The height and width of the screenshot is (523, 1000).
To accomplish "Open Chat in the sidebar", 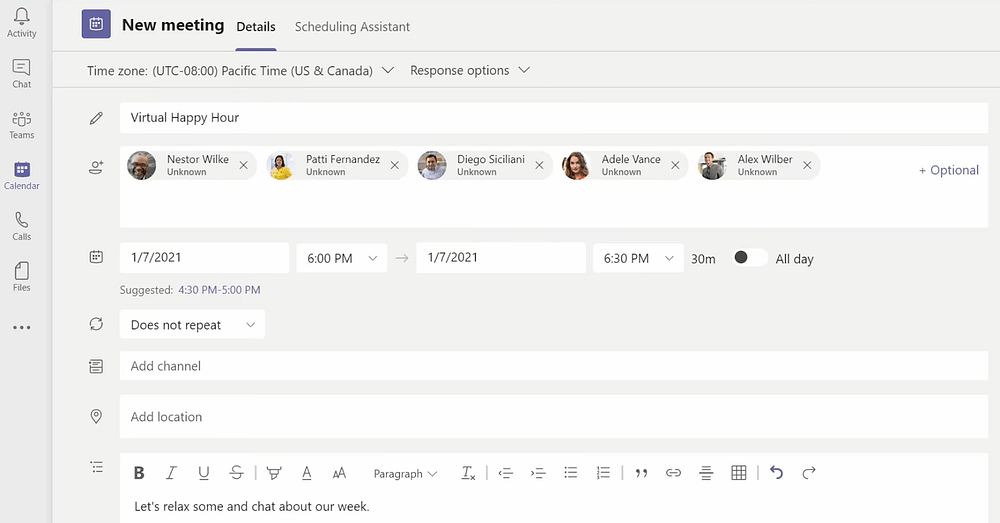I will coord(22,74).
